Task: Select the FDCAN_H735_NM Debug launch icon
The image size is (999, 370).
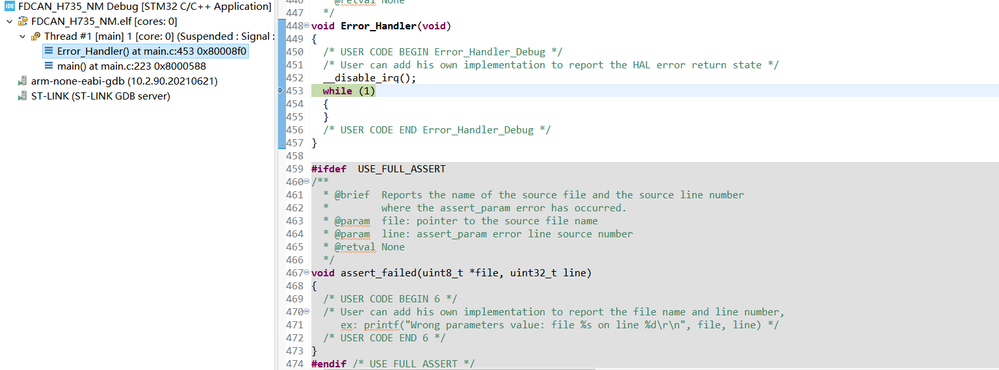Action: point(10,7)
